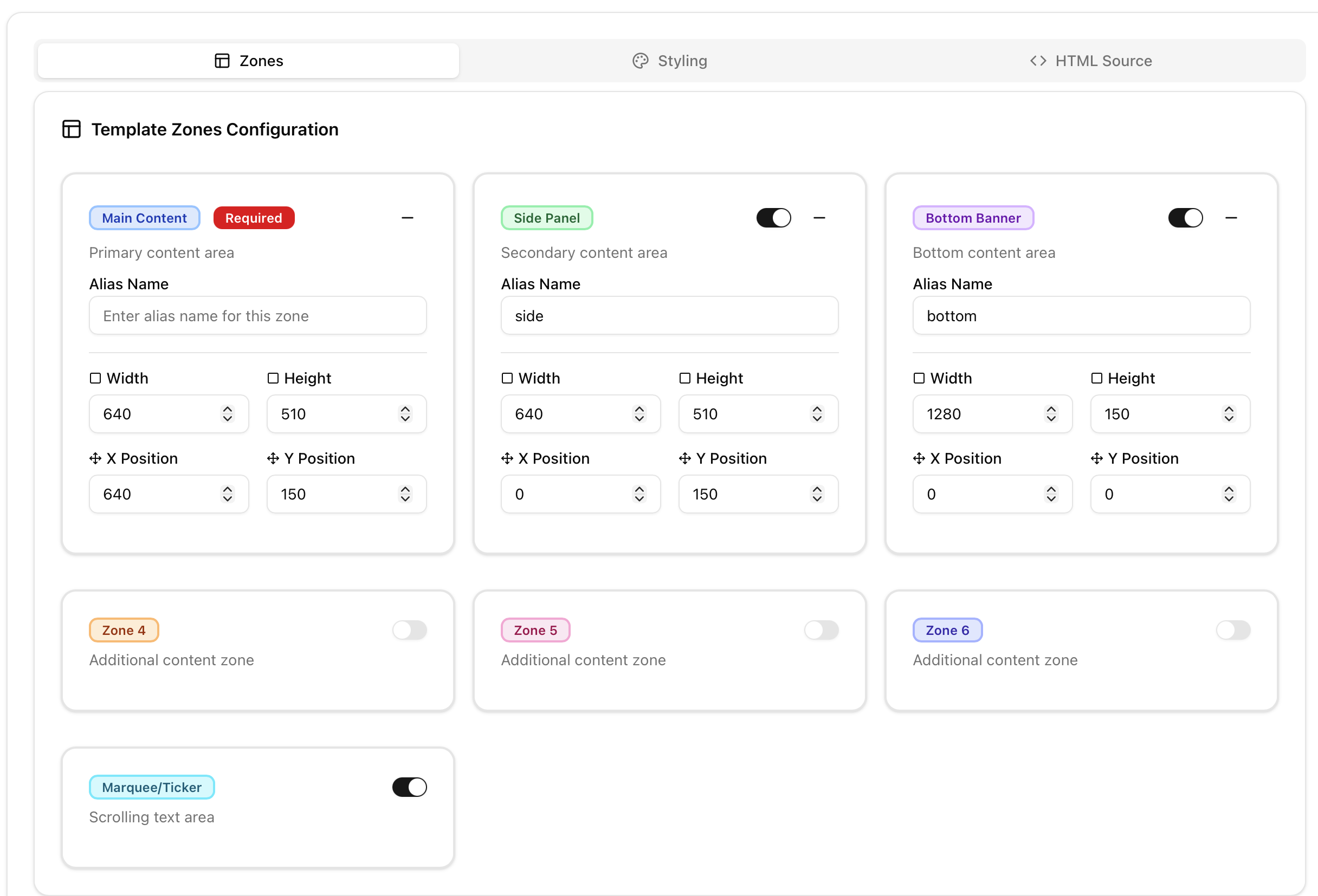The width and height of the screenshot is (1318, 896).
Task: Click the HTML Source code brackets icon
Action: [1037, 61]
